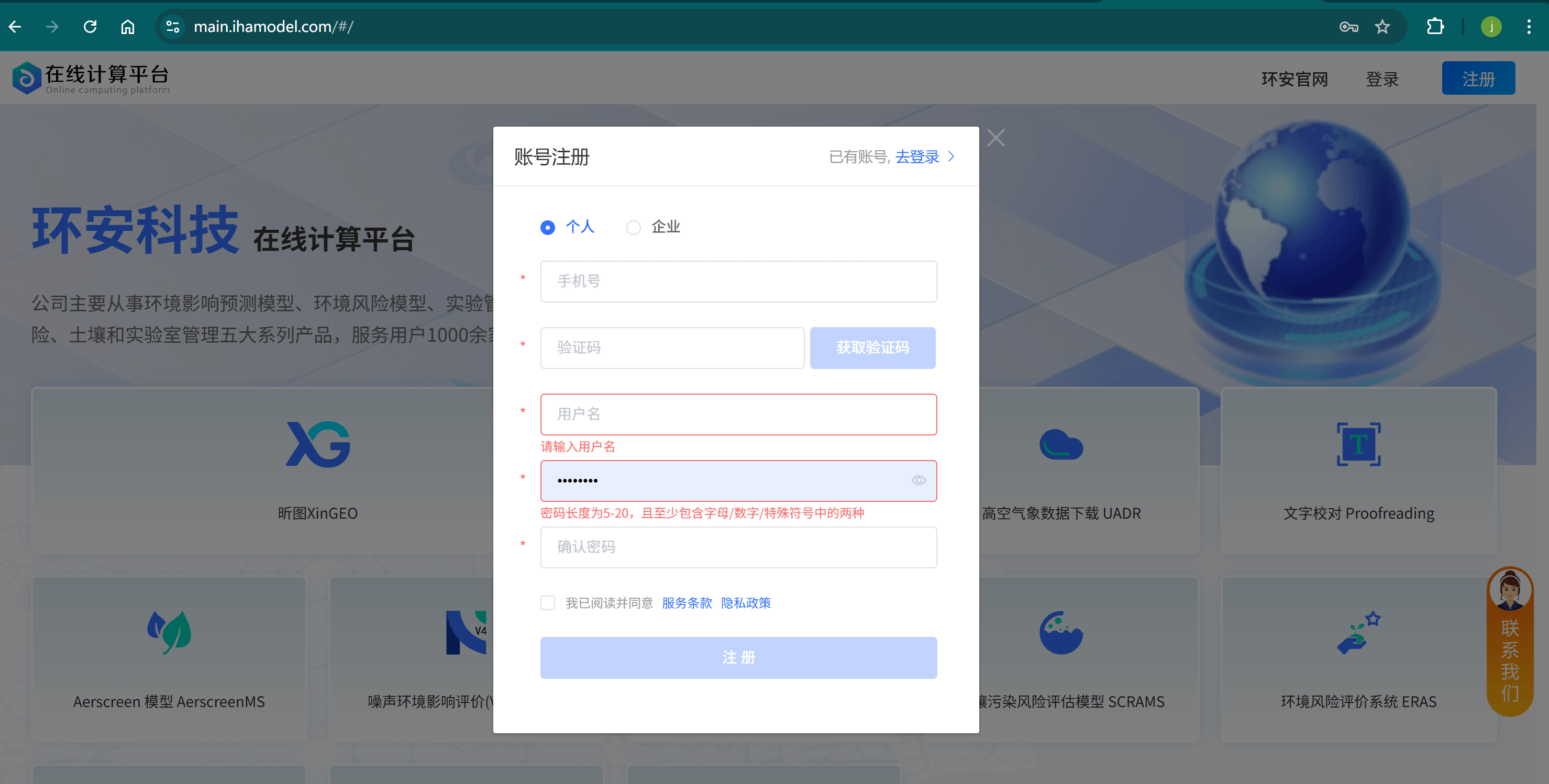Viewport: 1549px width, 784px height.
Task: Select the 个人 radio button
Action: (x=547, y=228)
